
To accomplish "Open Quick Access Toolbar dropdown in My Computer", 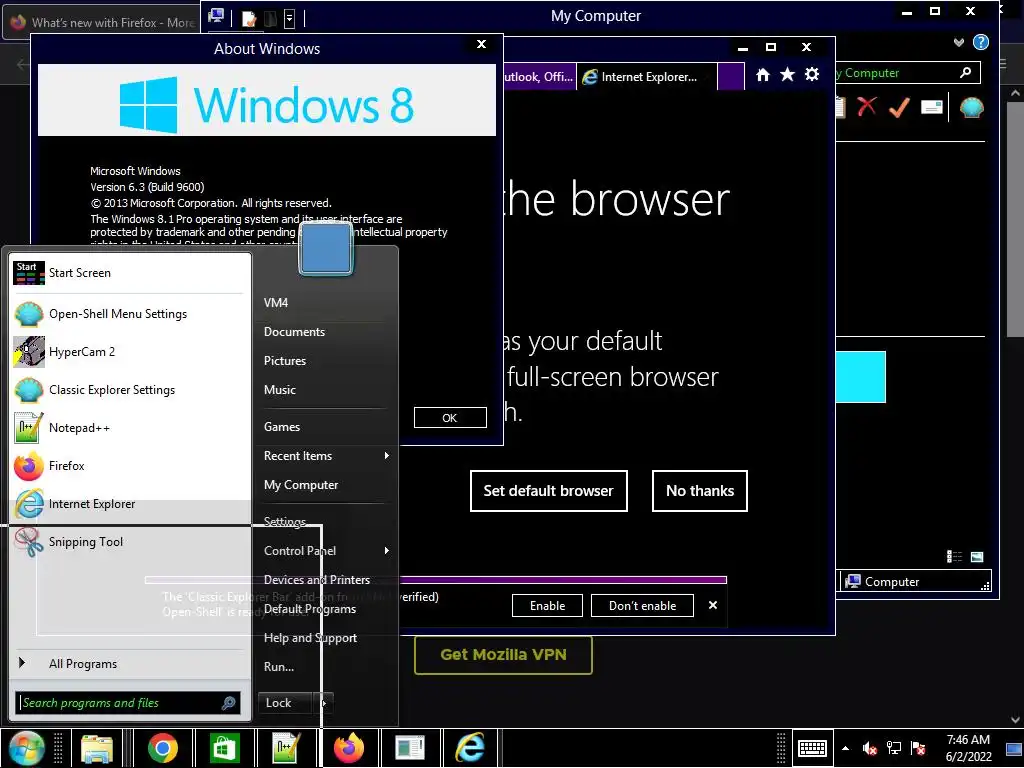I will click(289, 18).
